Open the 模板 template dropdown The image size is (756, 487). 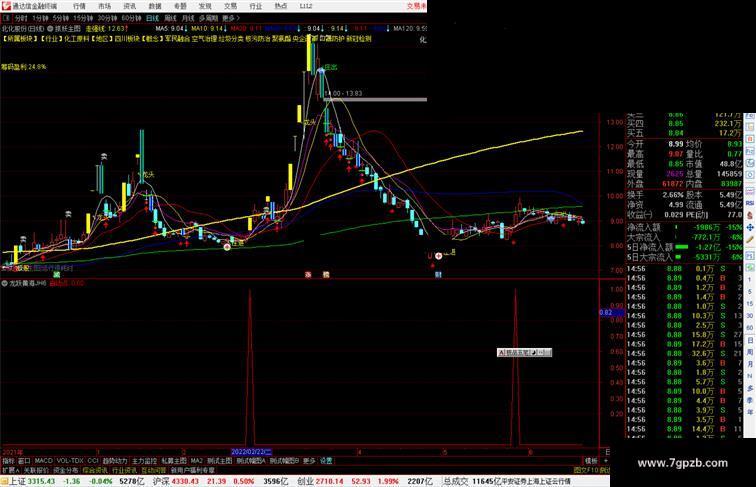click(x=591, y=461)
